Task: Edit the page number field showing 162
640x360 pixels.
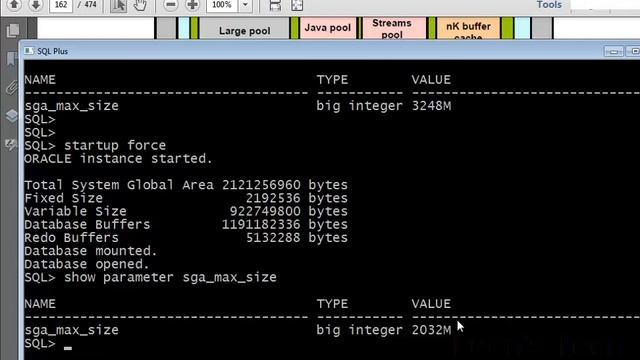Action: point(61,5)
